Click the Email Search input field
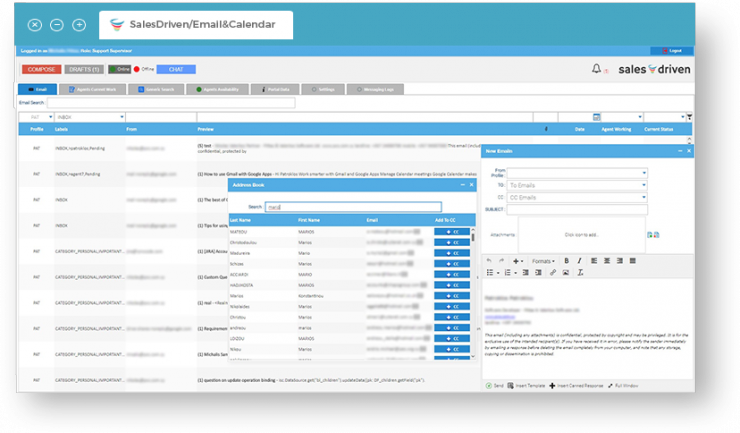740x433 pixels. tap(171, 102)
